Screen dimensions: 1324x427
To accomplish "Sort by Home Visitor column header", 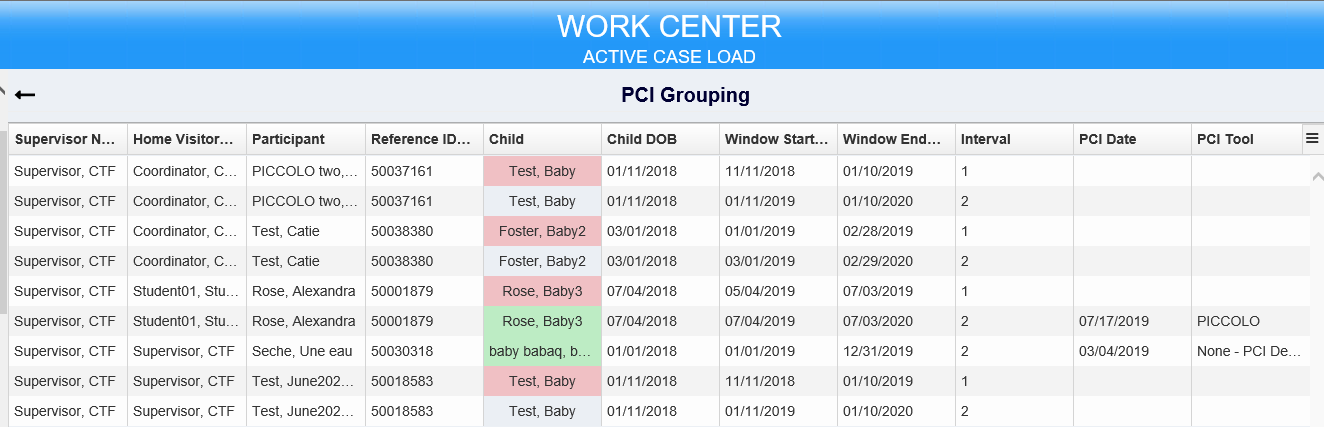I will (x=187, y=139).
